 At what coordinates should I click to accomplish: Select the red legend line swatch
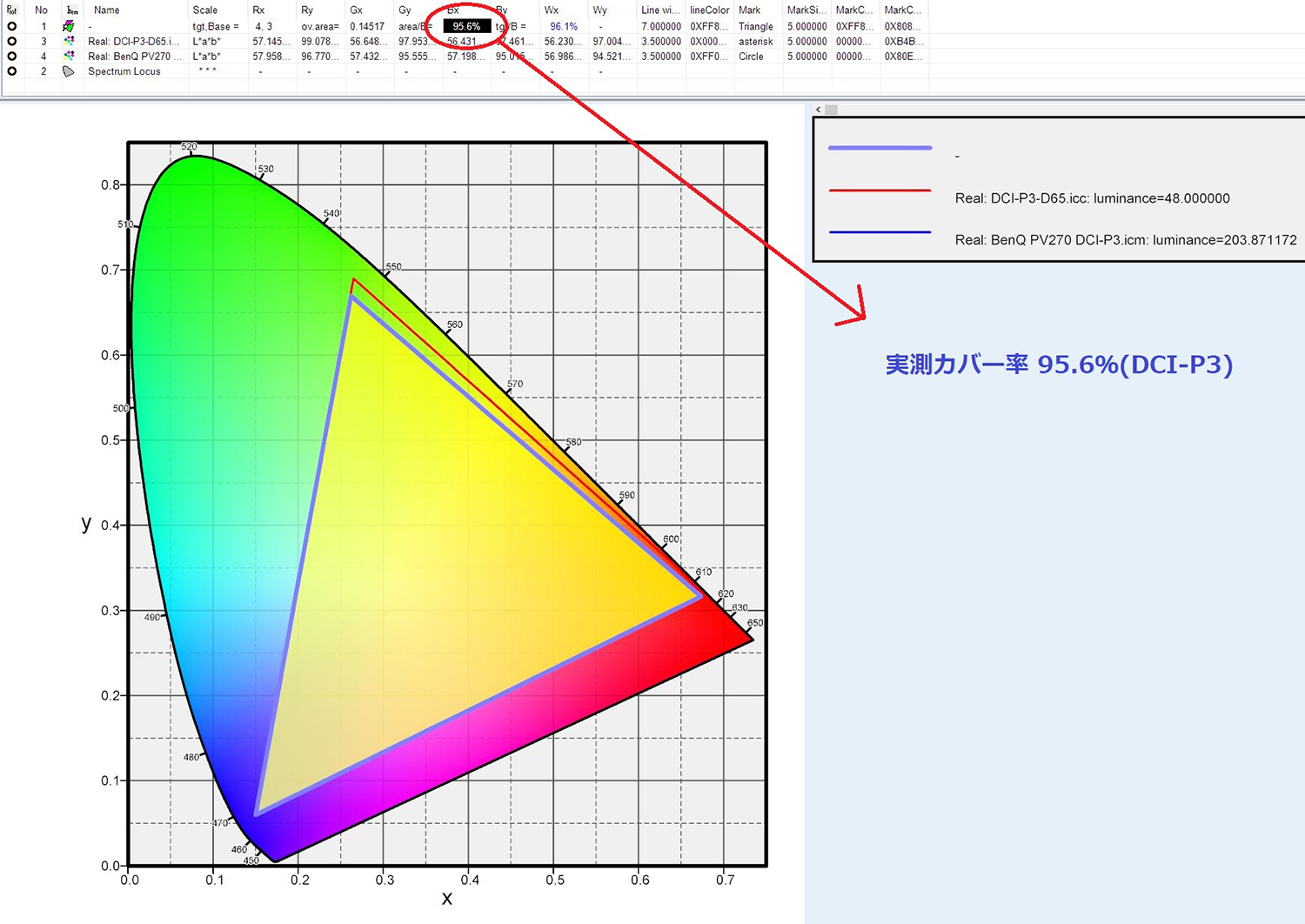click(880, 190)
